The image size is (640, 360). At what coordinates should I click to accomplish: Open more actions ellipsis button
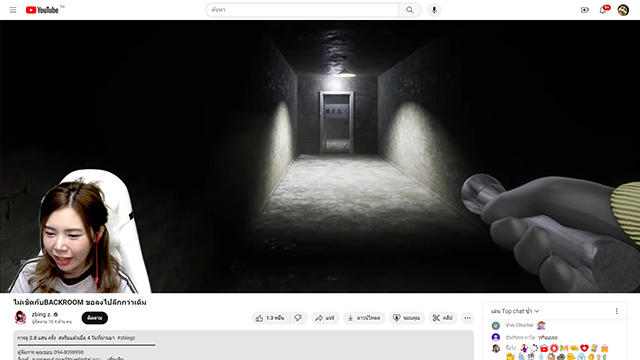click(x=467, y=318)
